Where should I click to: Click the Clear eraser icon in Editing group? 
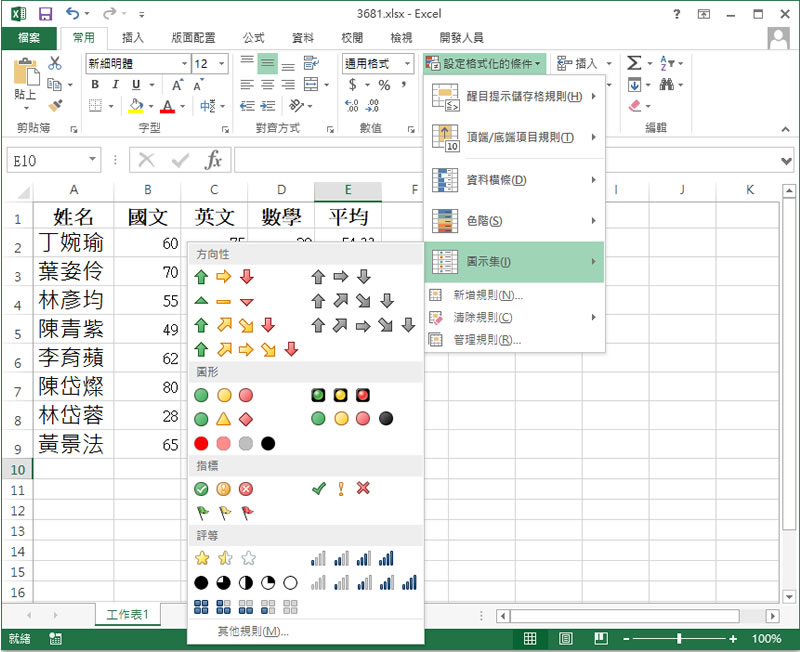coord(634,106)
